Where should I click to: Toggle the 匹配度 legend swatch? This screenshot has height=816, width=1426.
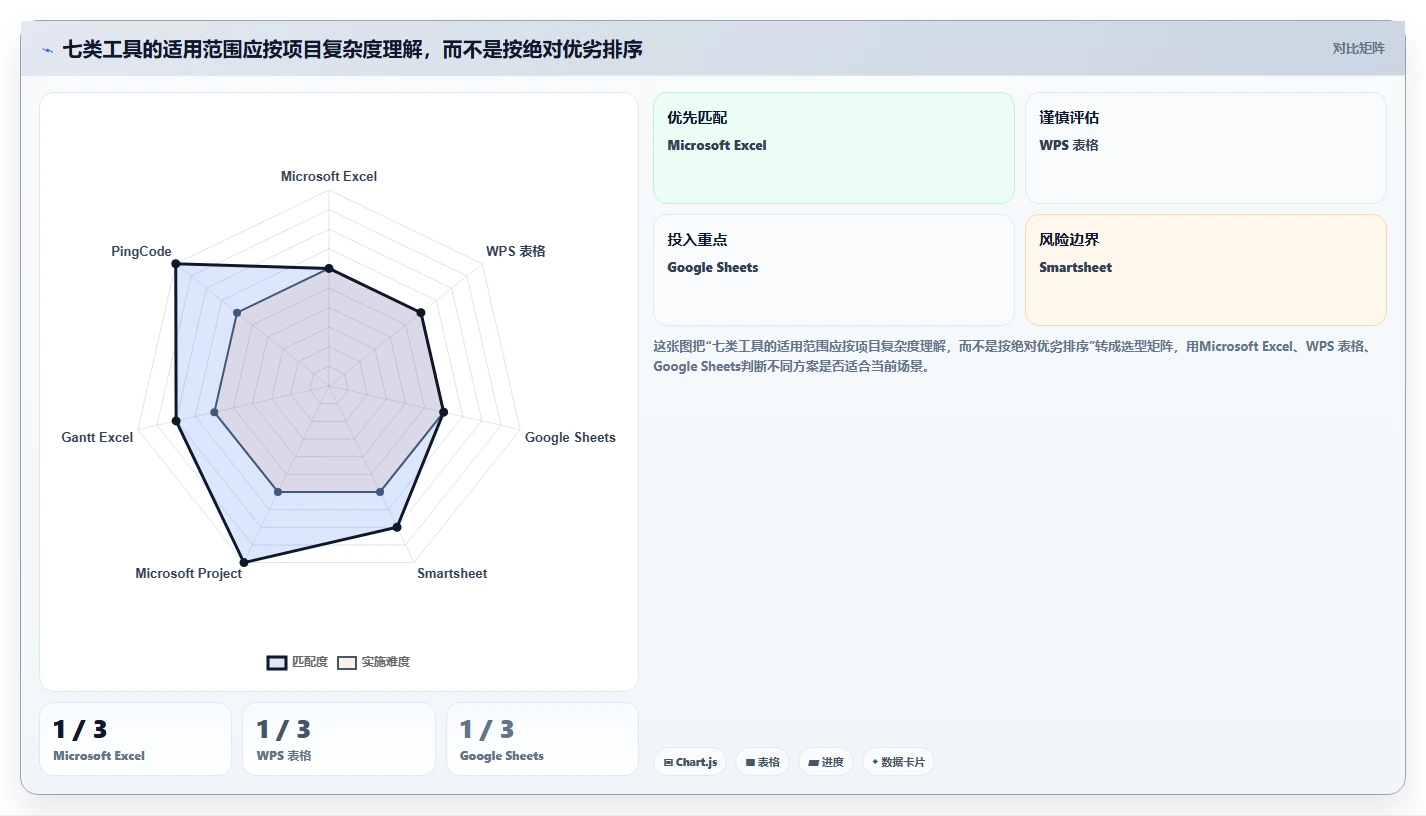[x=277, y=662]
